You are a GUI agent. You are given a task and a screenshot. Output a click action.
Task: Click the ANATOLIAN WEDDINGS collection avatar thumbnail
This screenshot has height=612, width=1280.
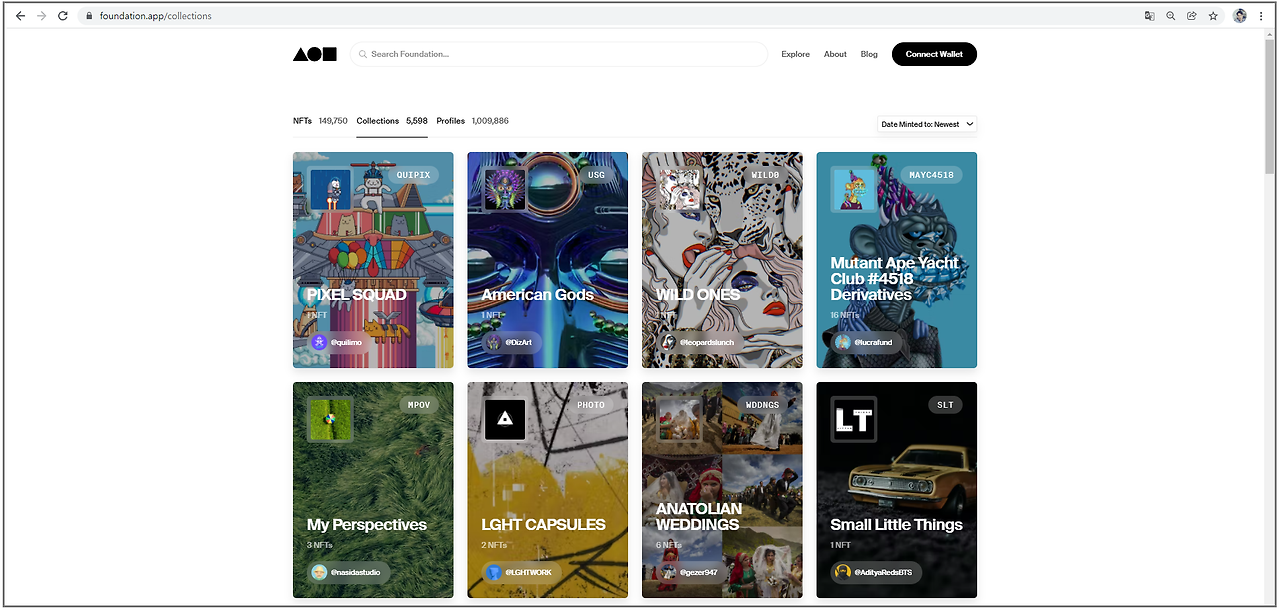coord(679,419)
